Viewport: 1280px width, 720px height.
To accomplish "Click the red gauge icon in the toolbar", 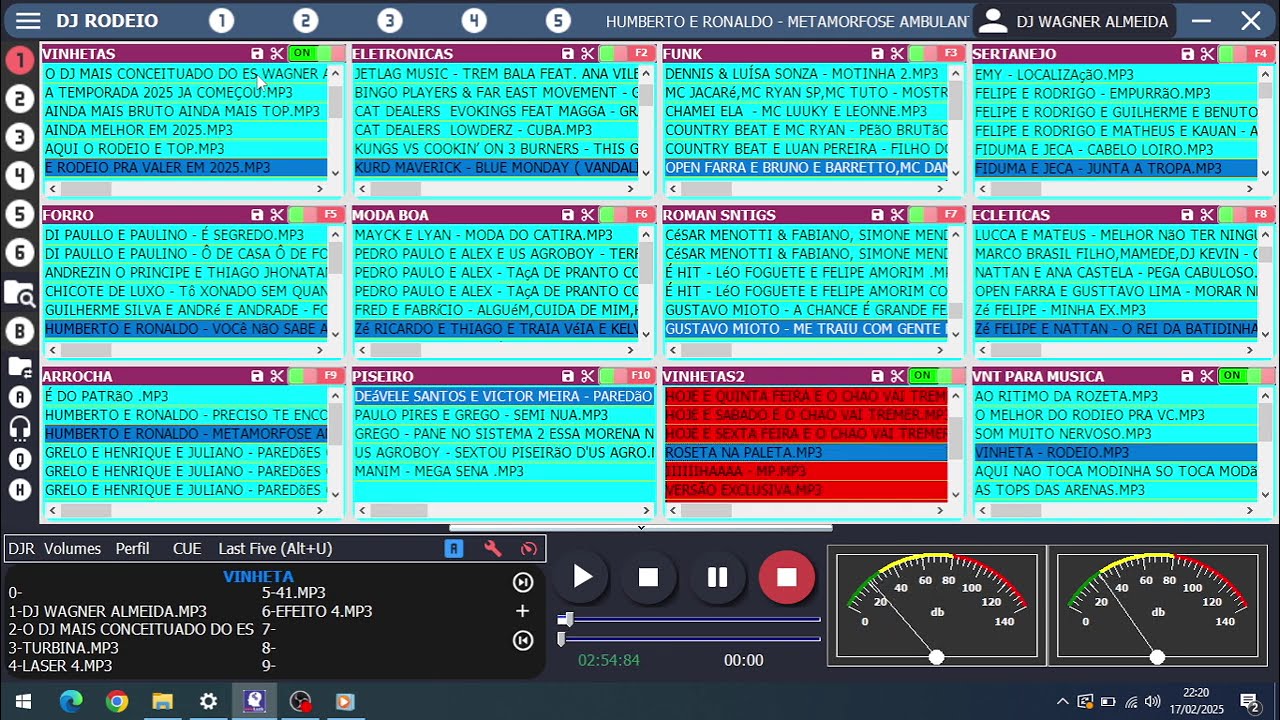I will tap(529, 548).
